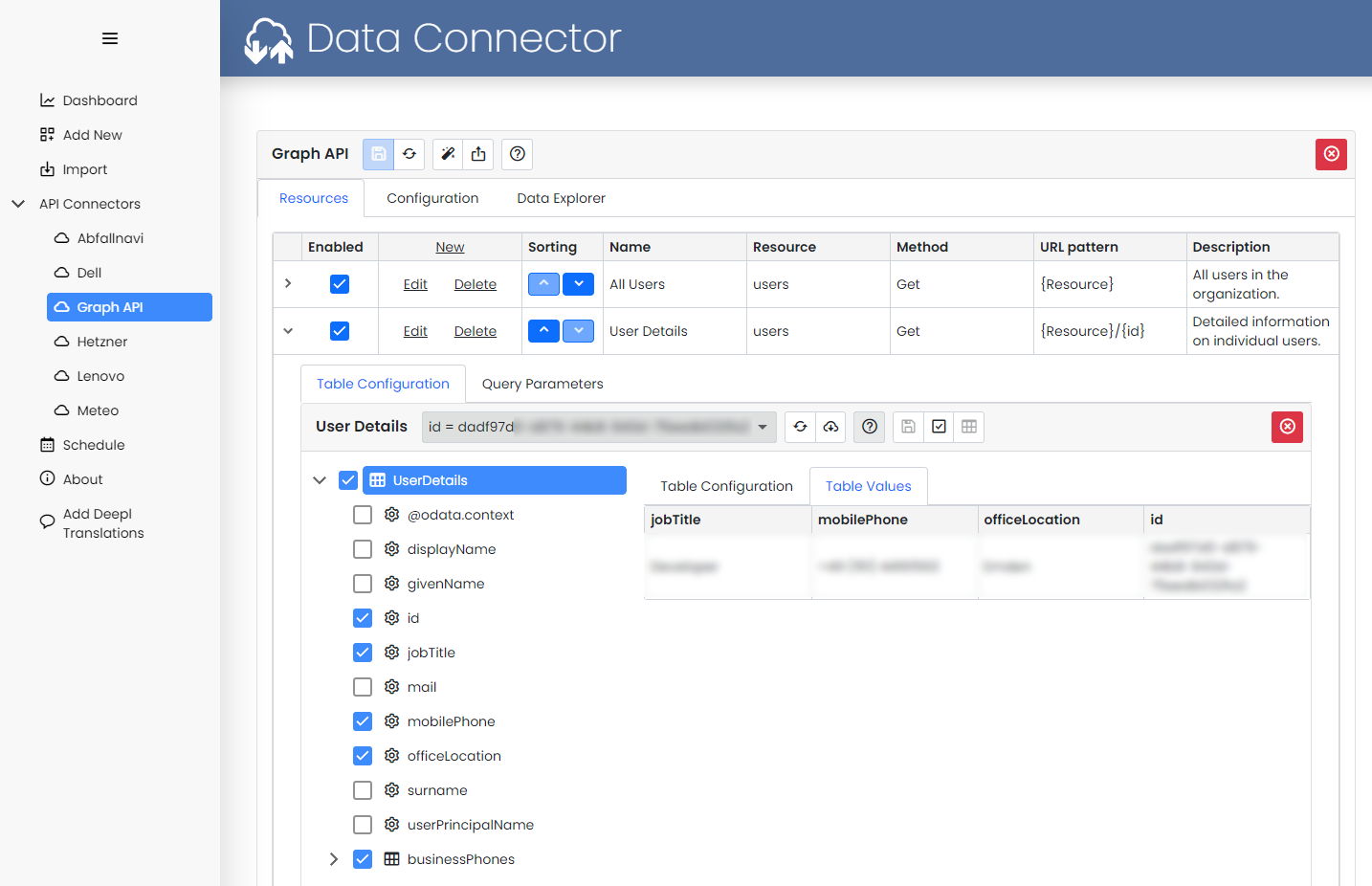Viewport: 1372px width, 886px height.
Task: Check the givenName field
Action: pos(363,584)
